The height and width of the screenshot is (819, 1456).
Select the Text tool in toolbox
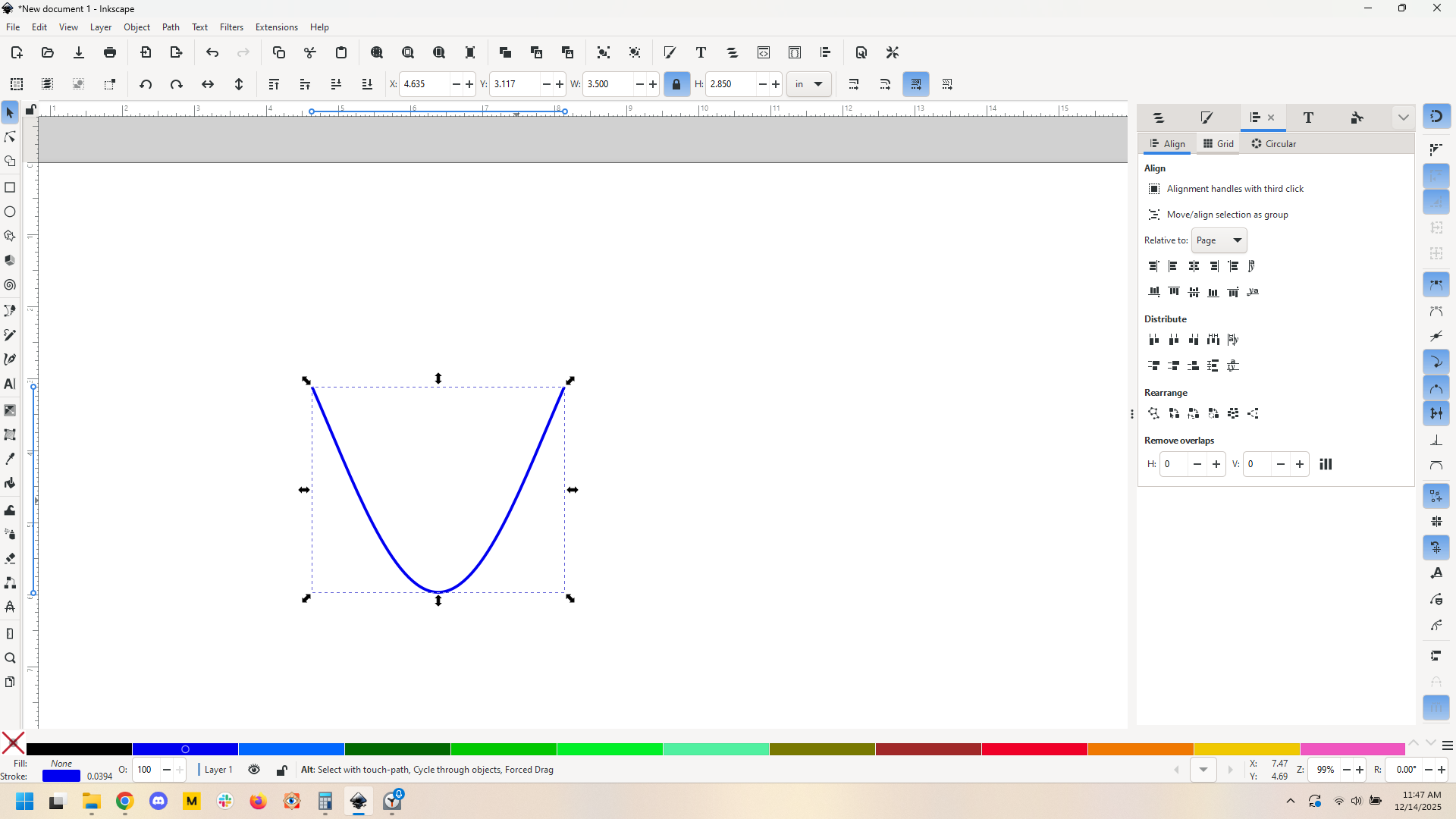10,384
